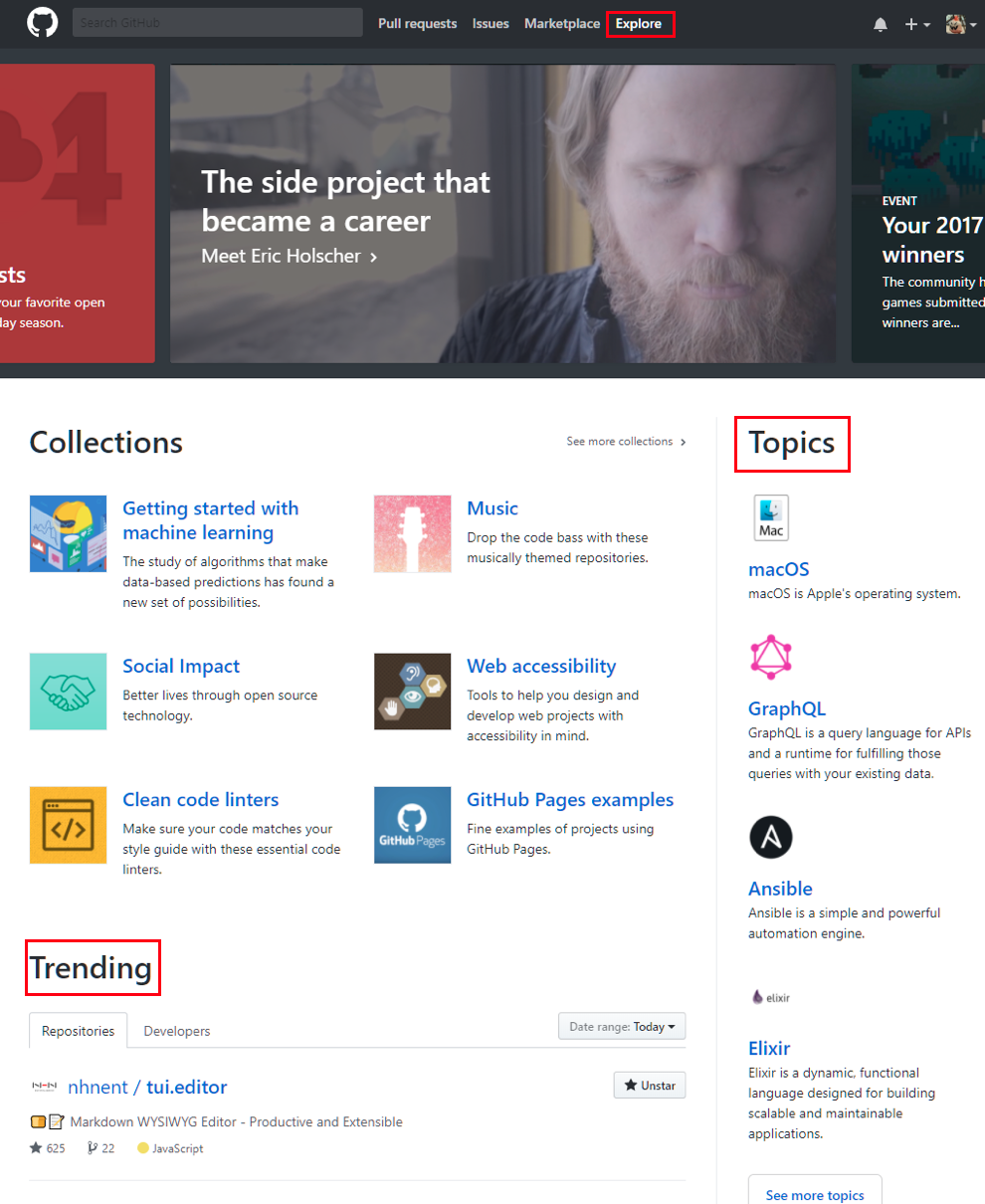985x1204 pixels.
Task: Click the chevron next to See more collections
Action: pos(683,442)
